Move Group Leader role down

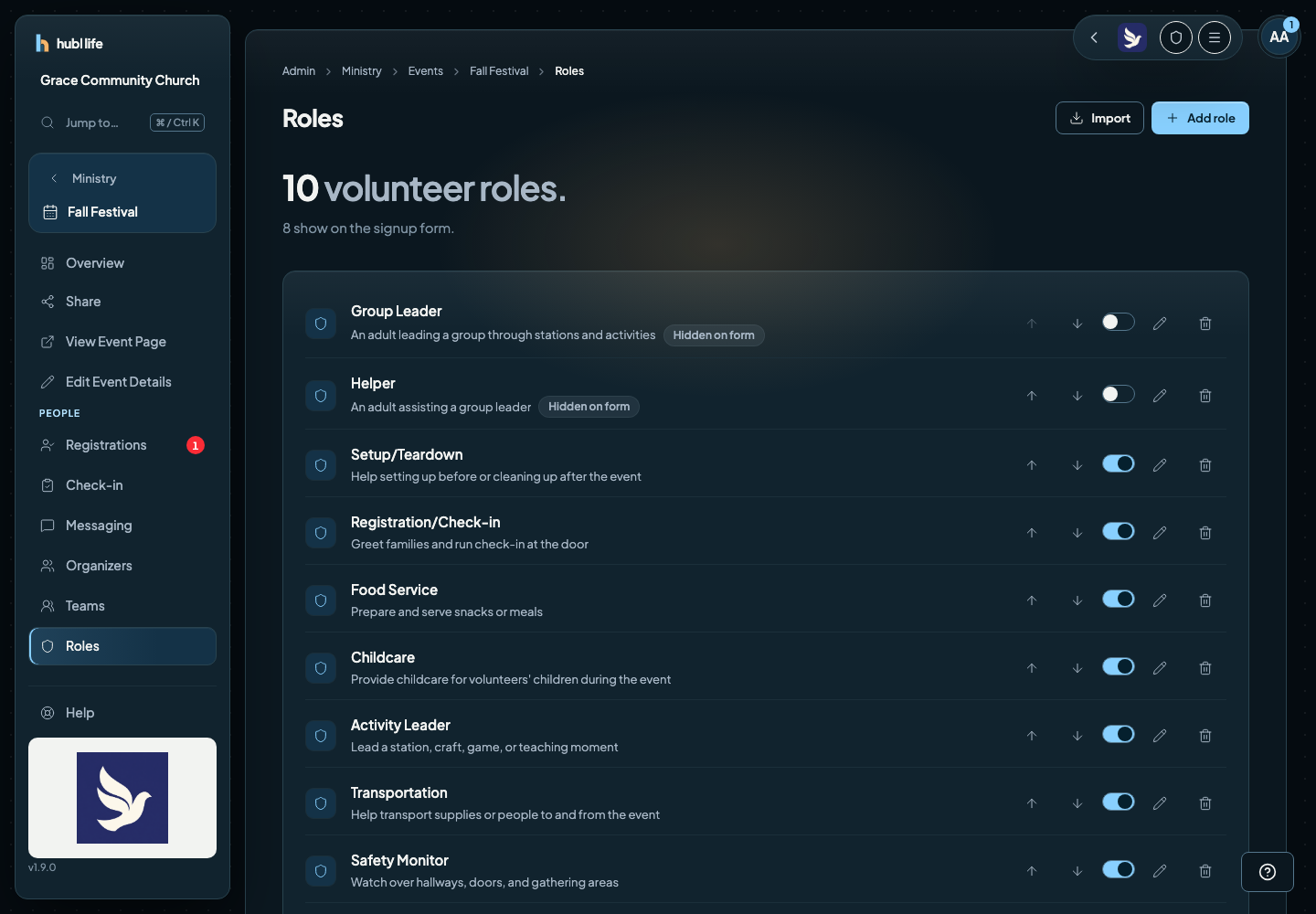pyautogui.click(x=1077, y=324)
